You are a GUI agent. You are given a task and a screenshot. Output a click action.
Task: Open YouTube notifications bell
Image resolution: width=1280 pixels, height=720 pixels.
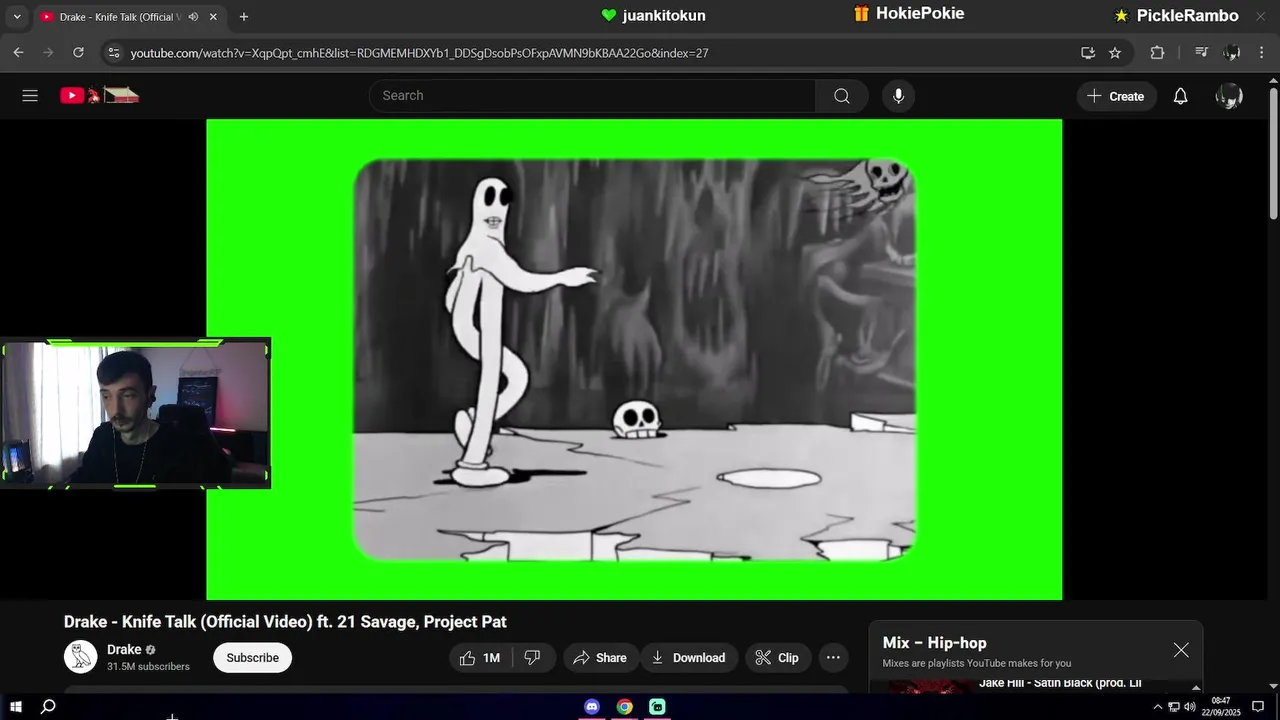pos(1180,96)
